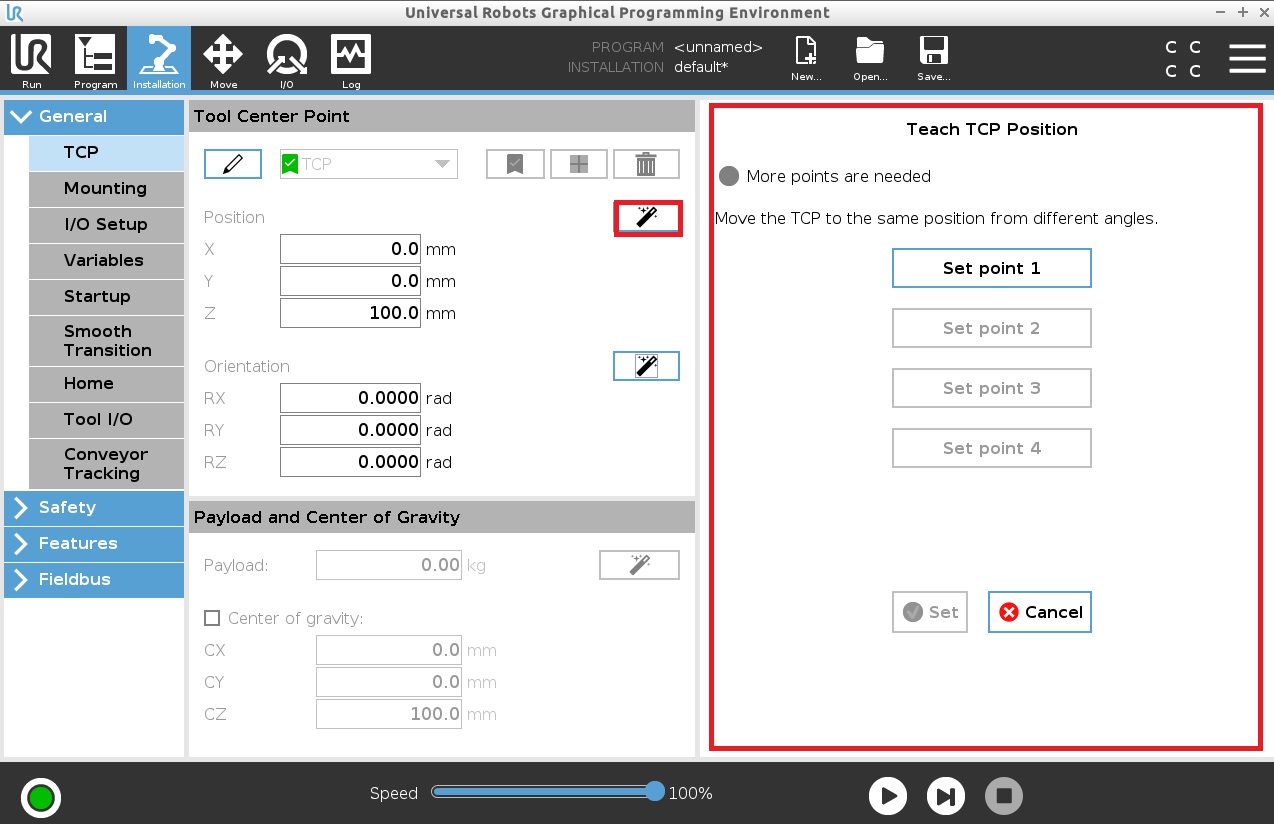Image resolution: width=1274 pixels, height=824 pixels.
Task: Click the Save floppy disk icon
Action: 934,59
